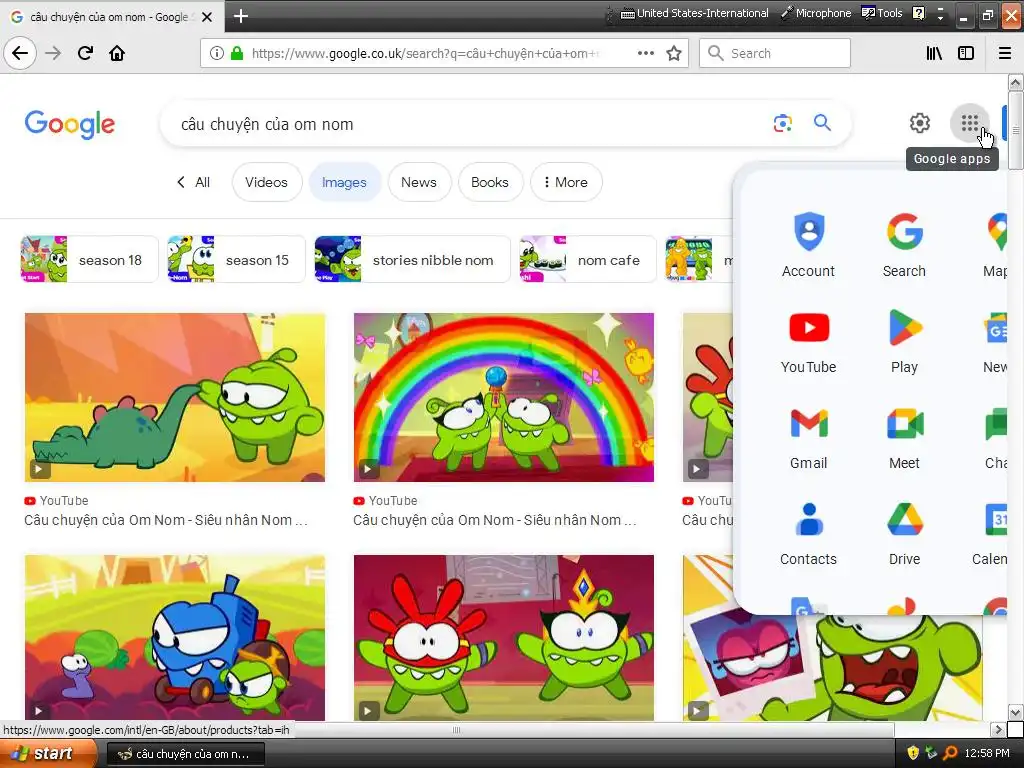Open rainbow Om Nom image thumbnail
The height and width of the screenshot is (768, 1024).
pyautogui.click(x=504, y=397)
